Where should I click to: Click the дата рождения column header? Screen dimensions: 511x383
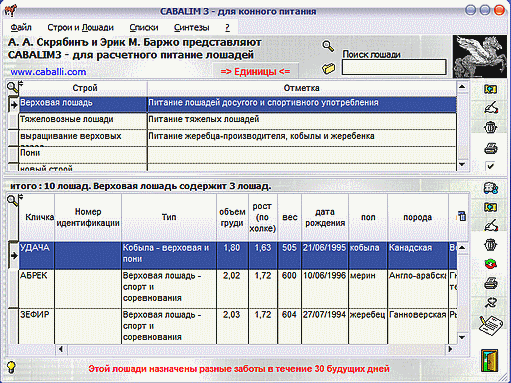[325, 217]
